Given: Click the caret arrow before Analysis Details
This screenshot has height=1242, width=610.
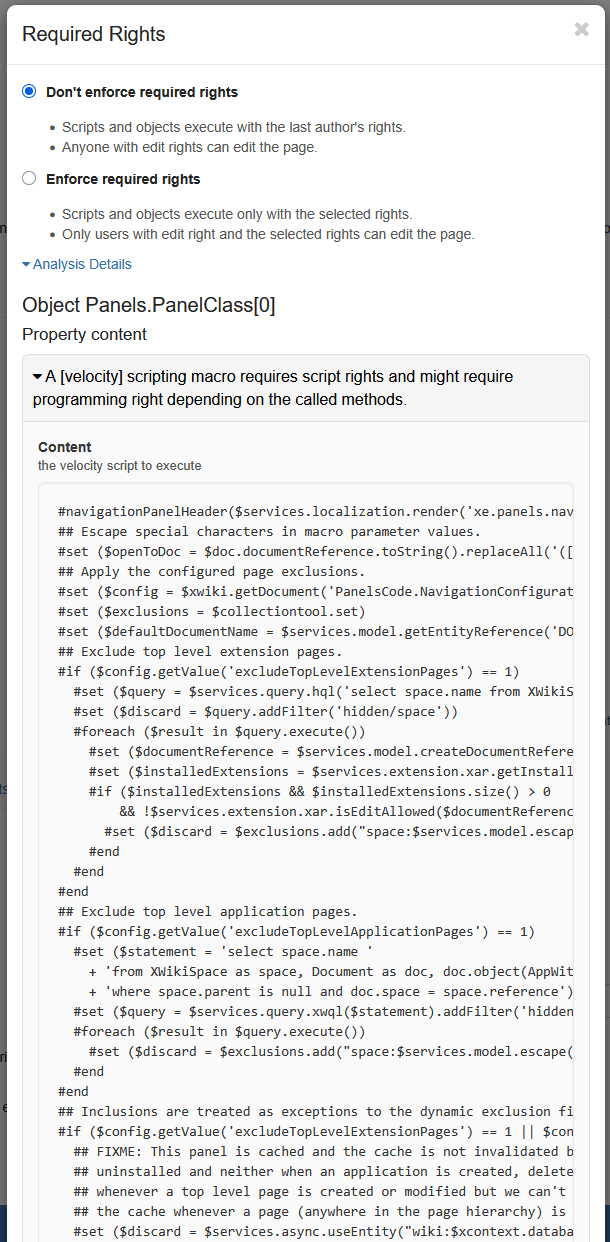Looking at the screenshot, I should click(x=27, y=265).
